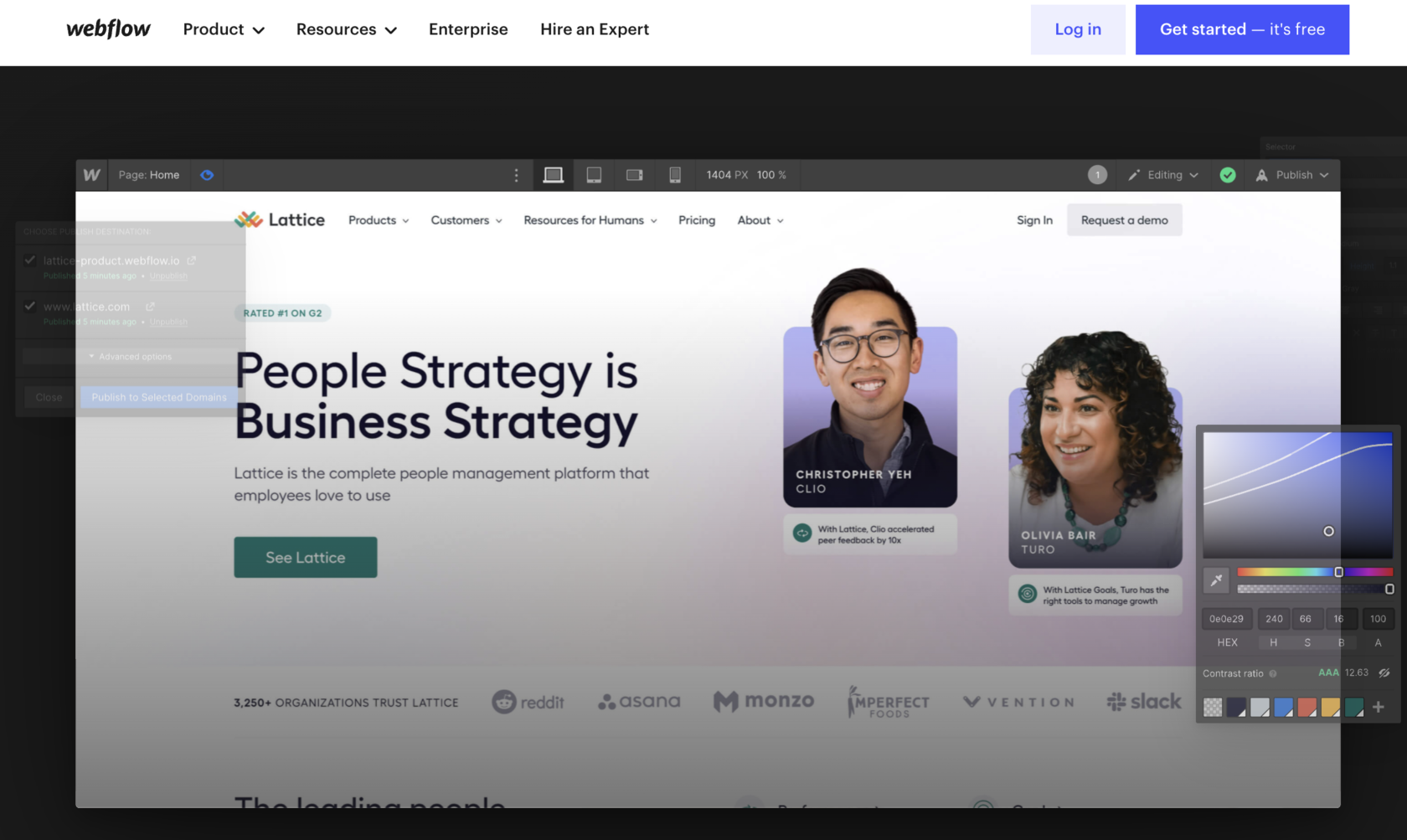Open the three-dot more options menu

(516, 175)
